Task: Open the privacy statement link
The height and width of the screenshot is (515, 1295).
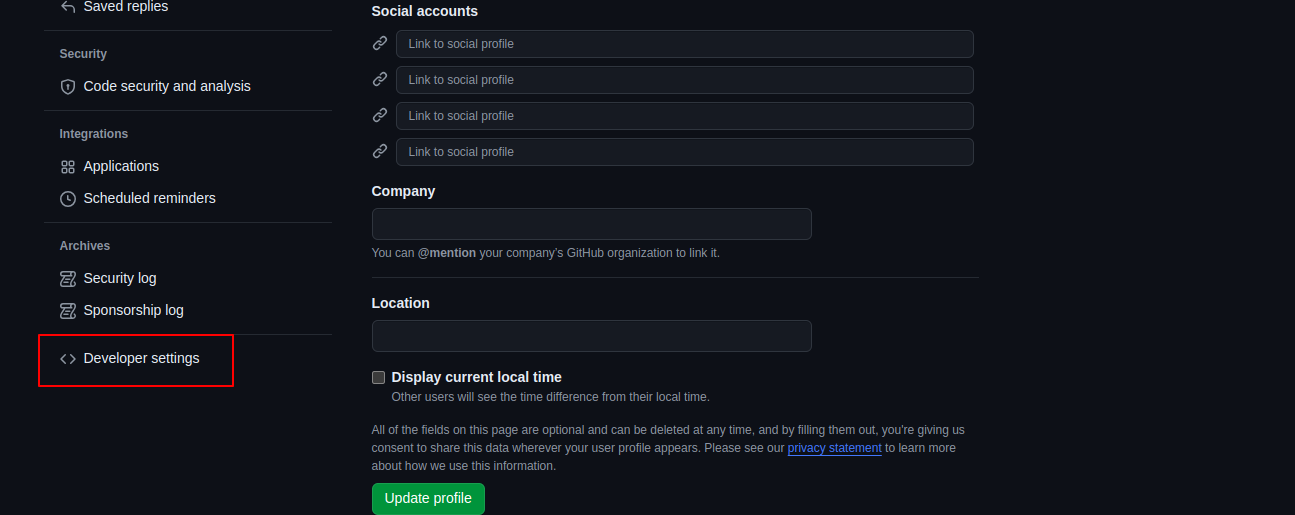Action: click(834, 448)
